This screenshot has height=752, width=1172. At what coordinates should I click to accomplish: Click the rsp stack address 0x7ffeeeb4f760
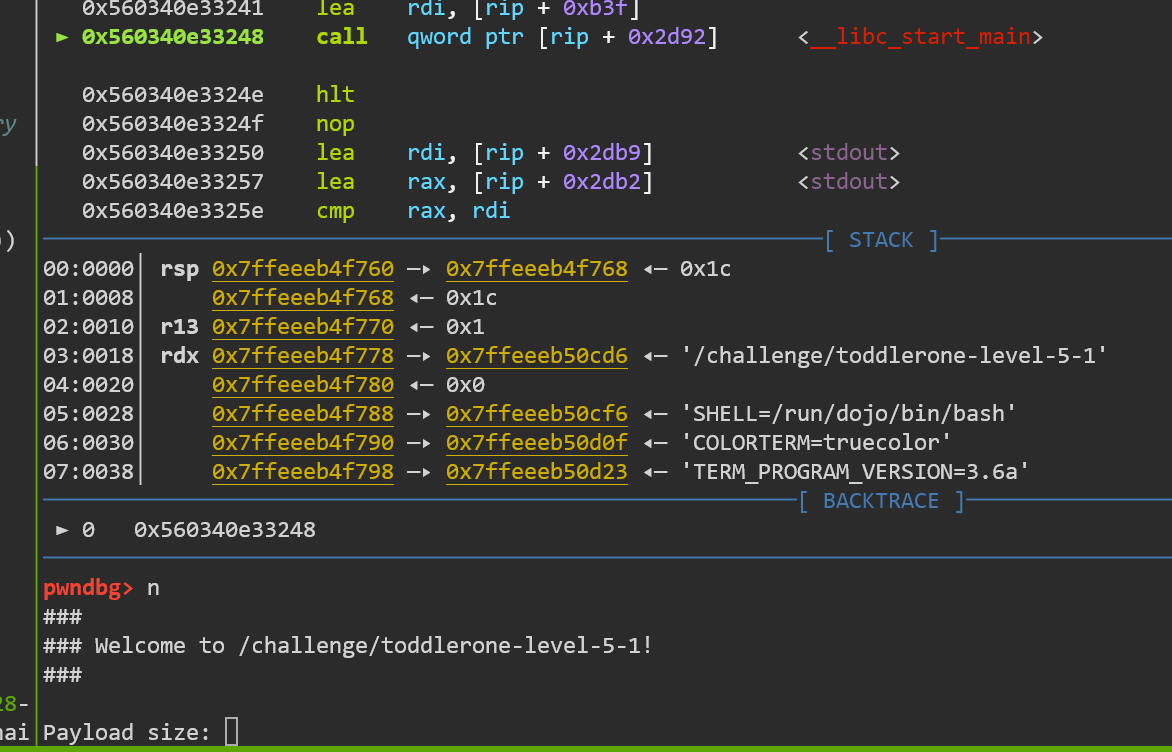coord(303,268)
